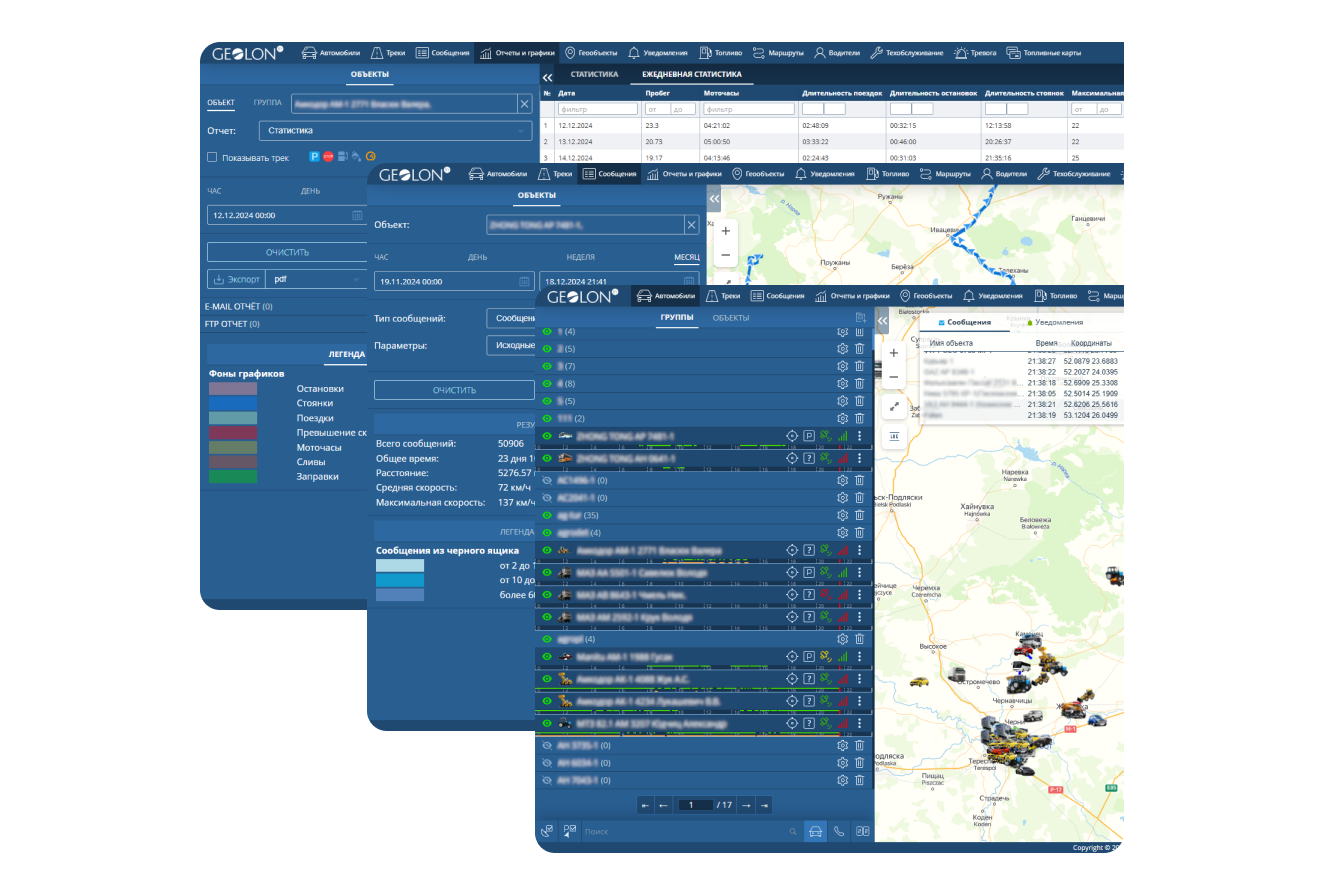Switch to ГРУППА tab in reports window
Image resolution: width=1324 pixels, height=896 pixels.
tap(267, 102)
